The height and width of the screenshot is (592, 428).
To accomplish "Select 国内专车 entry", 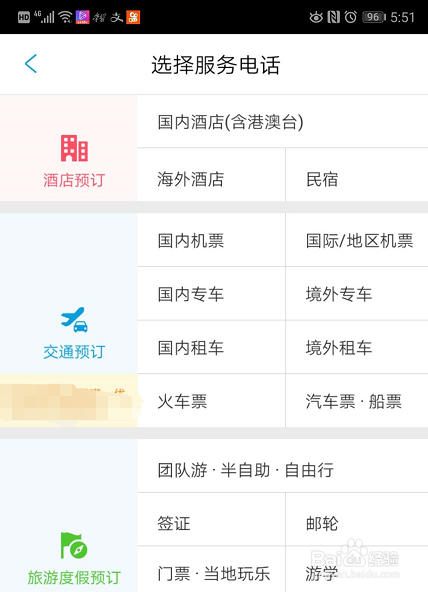I will [x=211, y=293].
